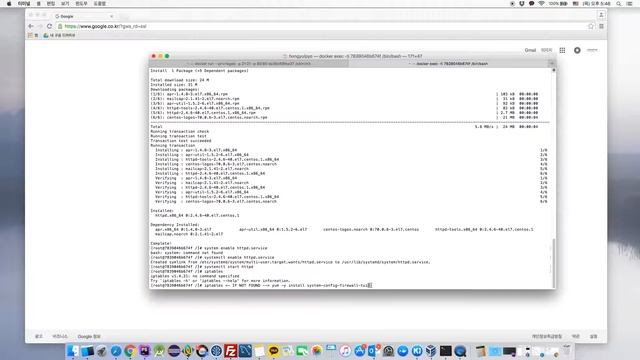The image size is (640, 360).
Task: Open KakaoTalk from the Dock
Action: click(274, 351)
